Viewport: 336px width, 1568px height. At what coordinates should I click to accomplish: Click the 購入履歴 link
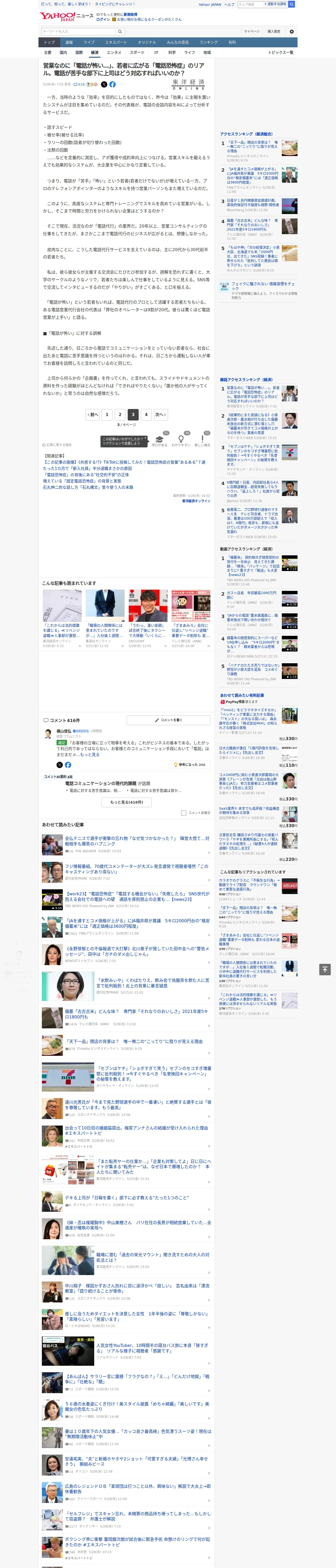274,32
